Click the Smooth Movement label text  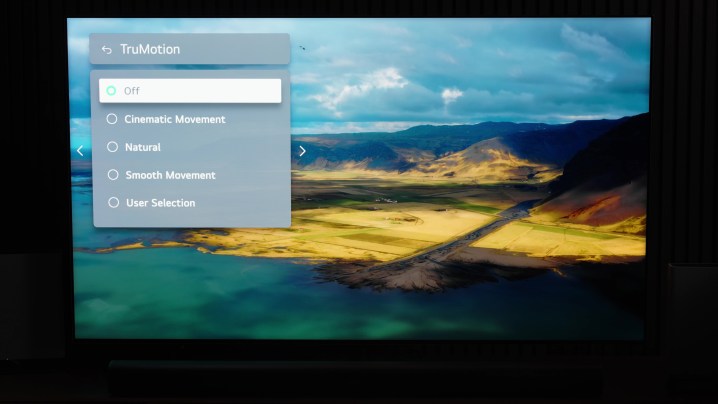(170, 175)
